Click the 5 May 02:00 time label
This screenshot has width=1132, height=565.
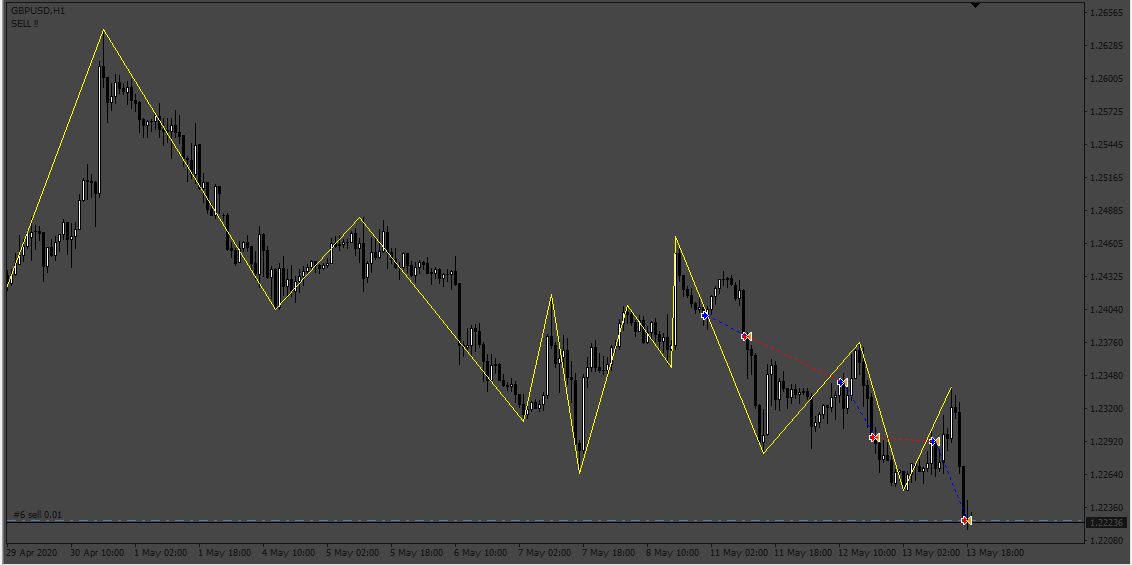[x=352, y=553]
